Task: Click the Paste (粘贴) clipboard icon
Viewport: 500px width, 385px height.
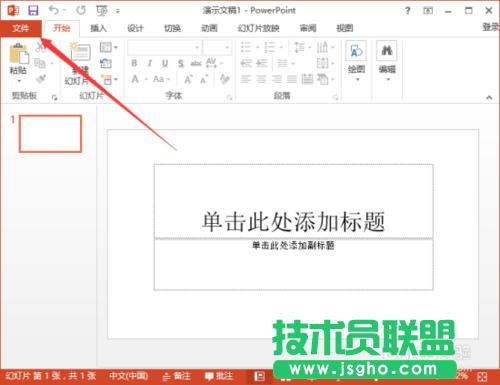Action: pos(18,53)
